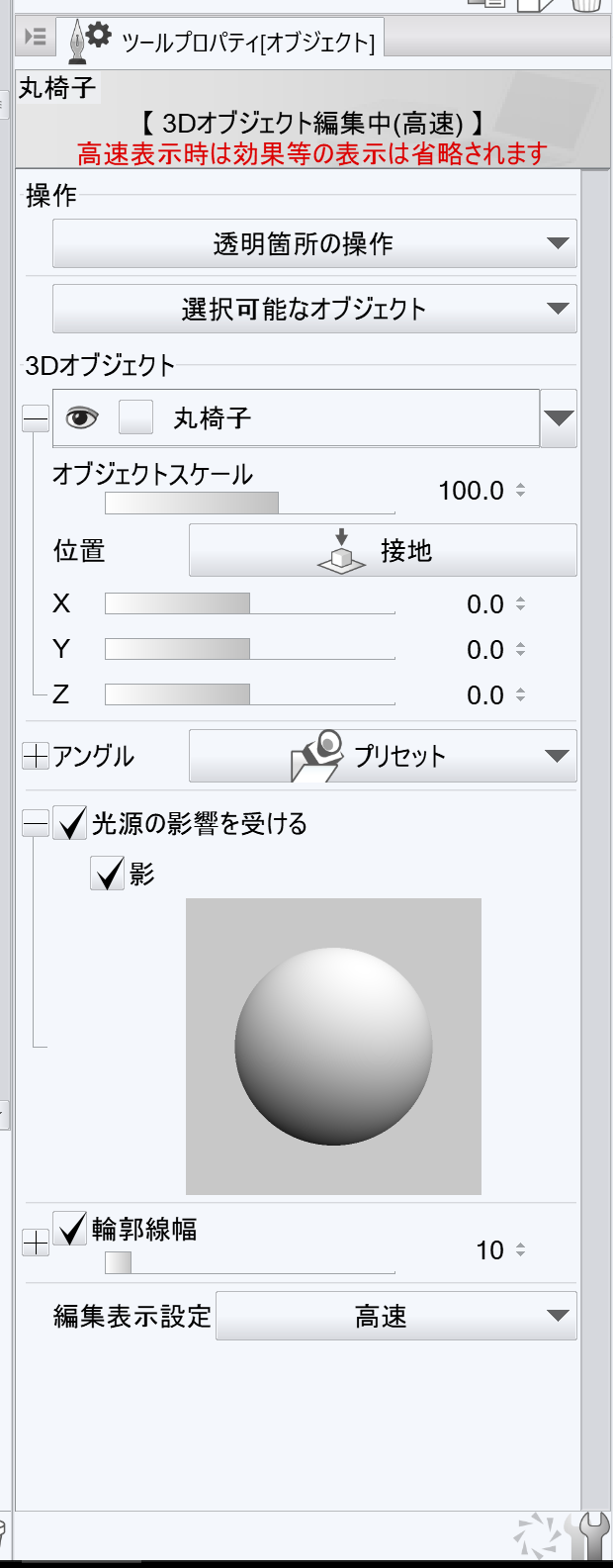The width and height of the screenshot is (613, 1568).
Task: Uncheck the 影 shadow checkbox
Action: pyautogui.click(x=108, y=874)
